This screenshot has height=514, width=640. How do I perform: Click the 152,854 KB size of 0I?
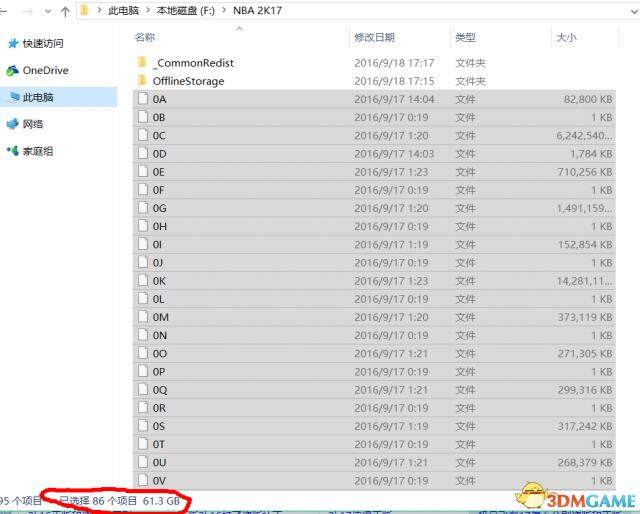click(585, 245)
